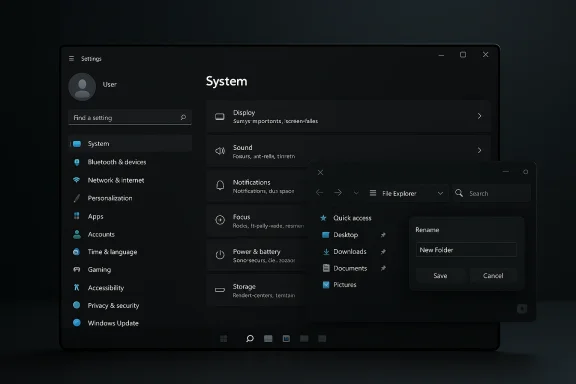The image size is (576, 384).
Task: Click the Windows Update icon in sidebar
Action: pos(76,323)
